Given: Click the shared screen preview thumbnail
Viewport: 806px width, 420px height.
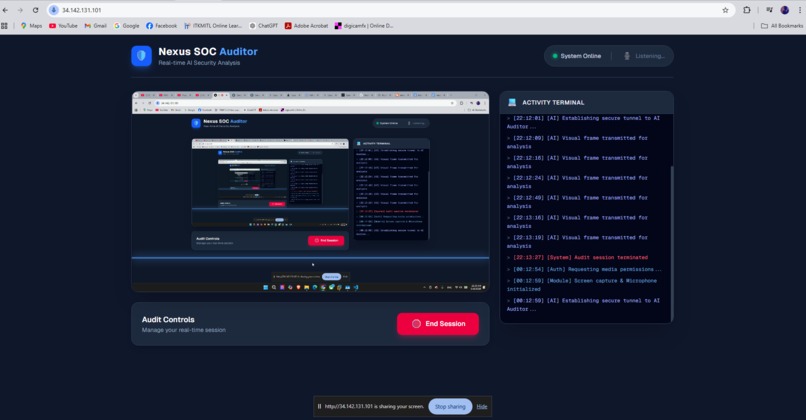Looking at the screenshot, I should click(310, 192).
